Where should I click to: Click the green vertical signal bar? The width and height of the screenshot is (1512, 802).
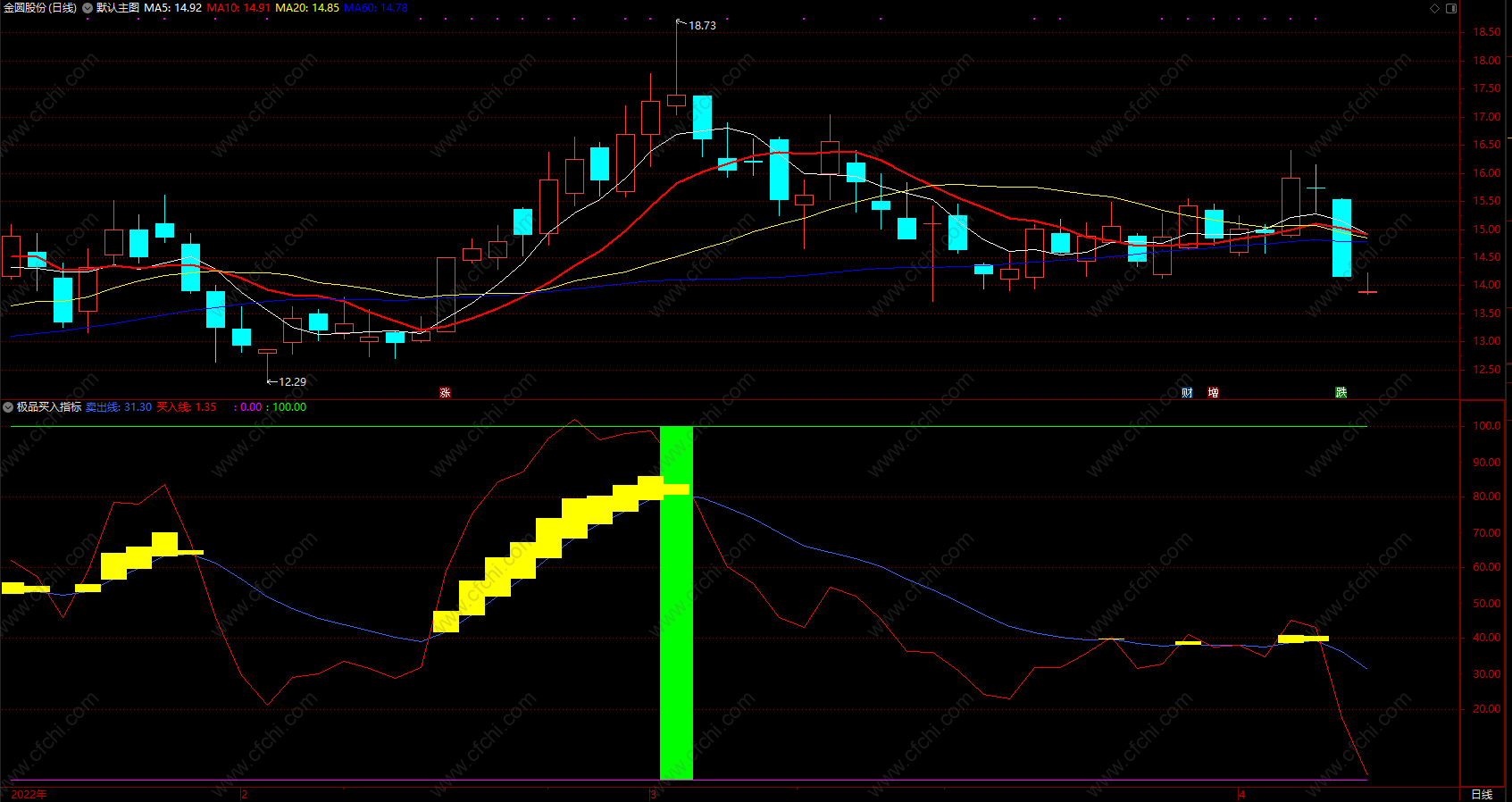[676, 603]
